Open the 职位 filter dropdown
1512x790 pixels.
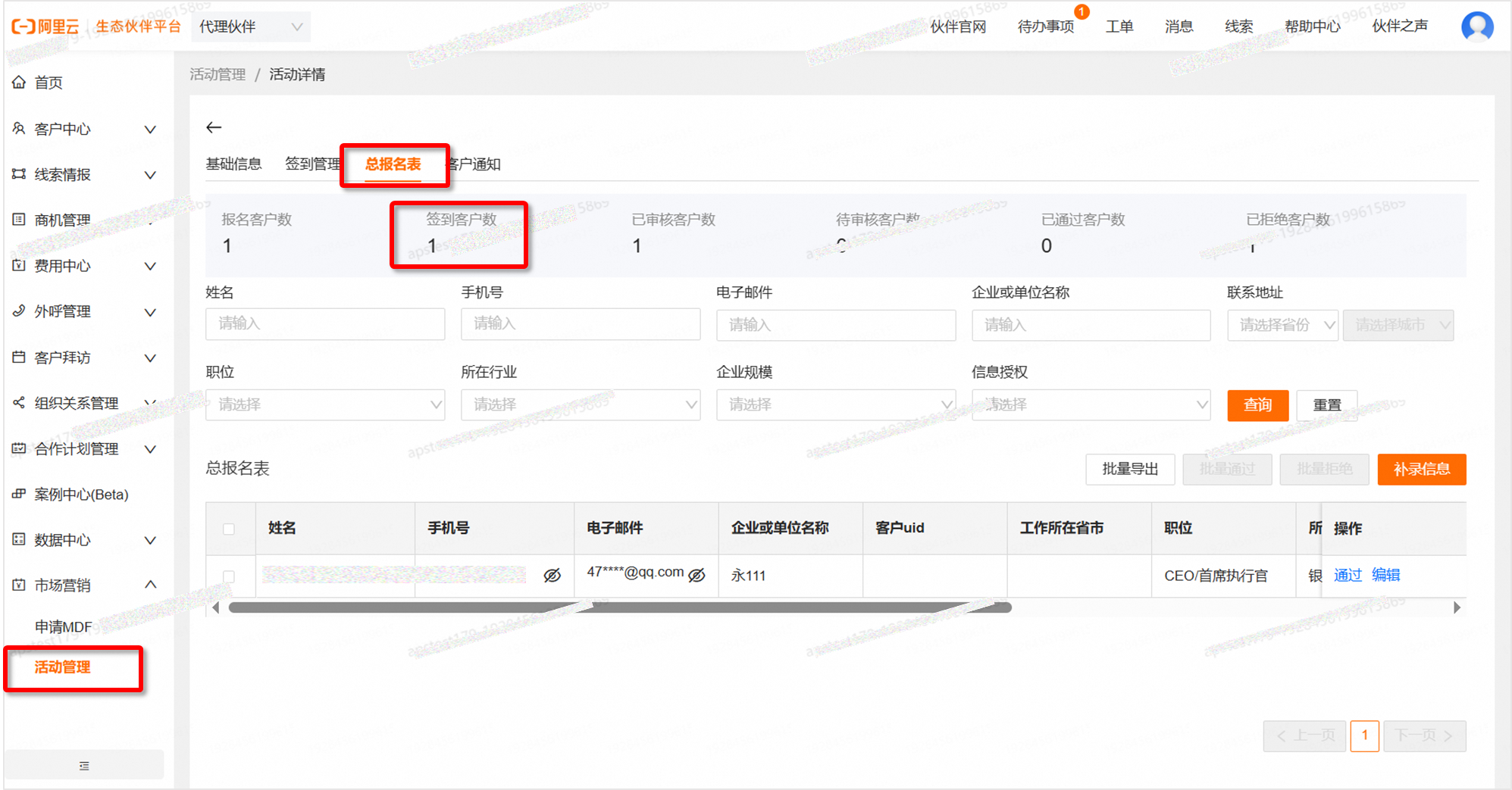325,404
